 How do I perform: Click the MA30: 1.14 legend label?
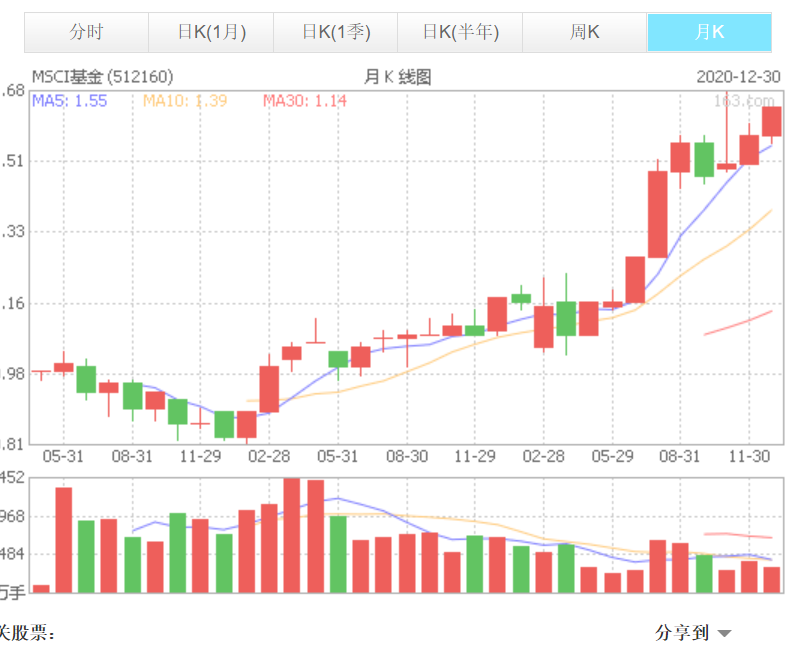point(305,100)
